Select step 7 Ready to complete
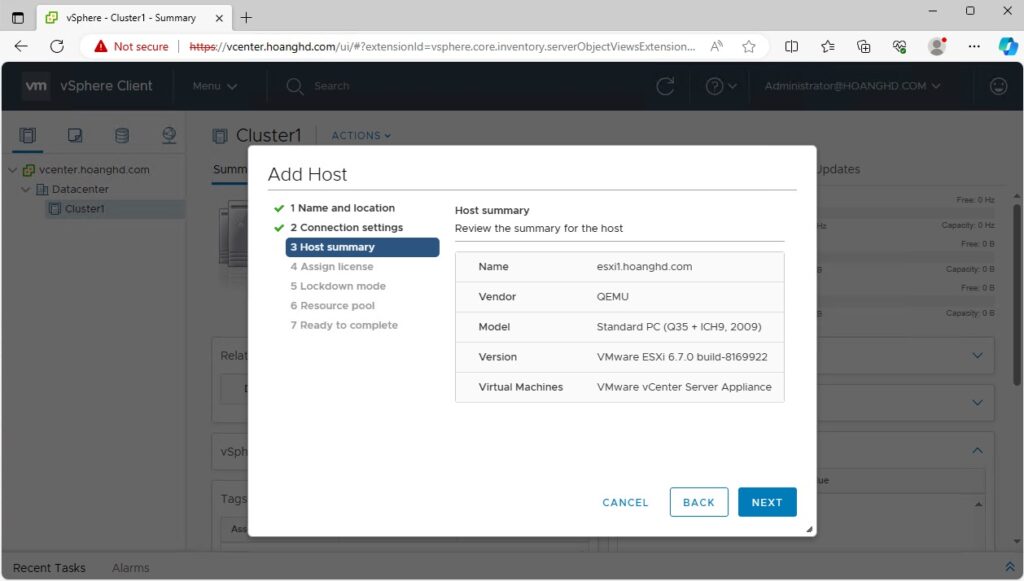1024x581 pixels. [x=344, y=325]
